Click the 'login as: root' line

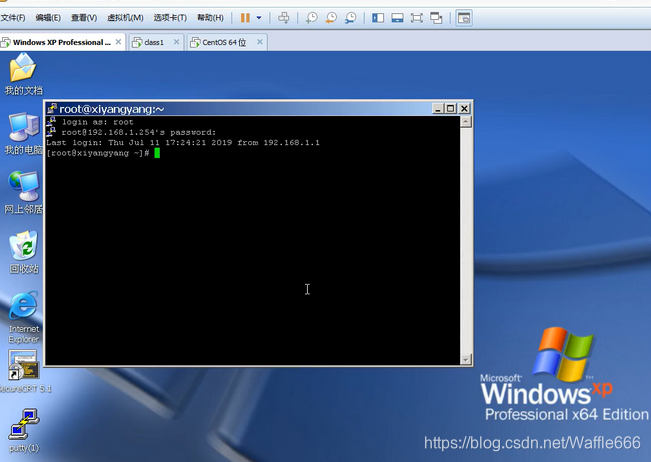[x=98, y=122]
